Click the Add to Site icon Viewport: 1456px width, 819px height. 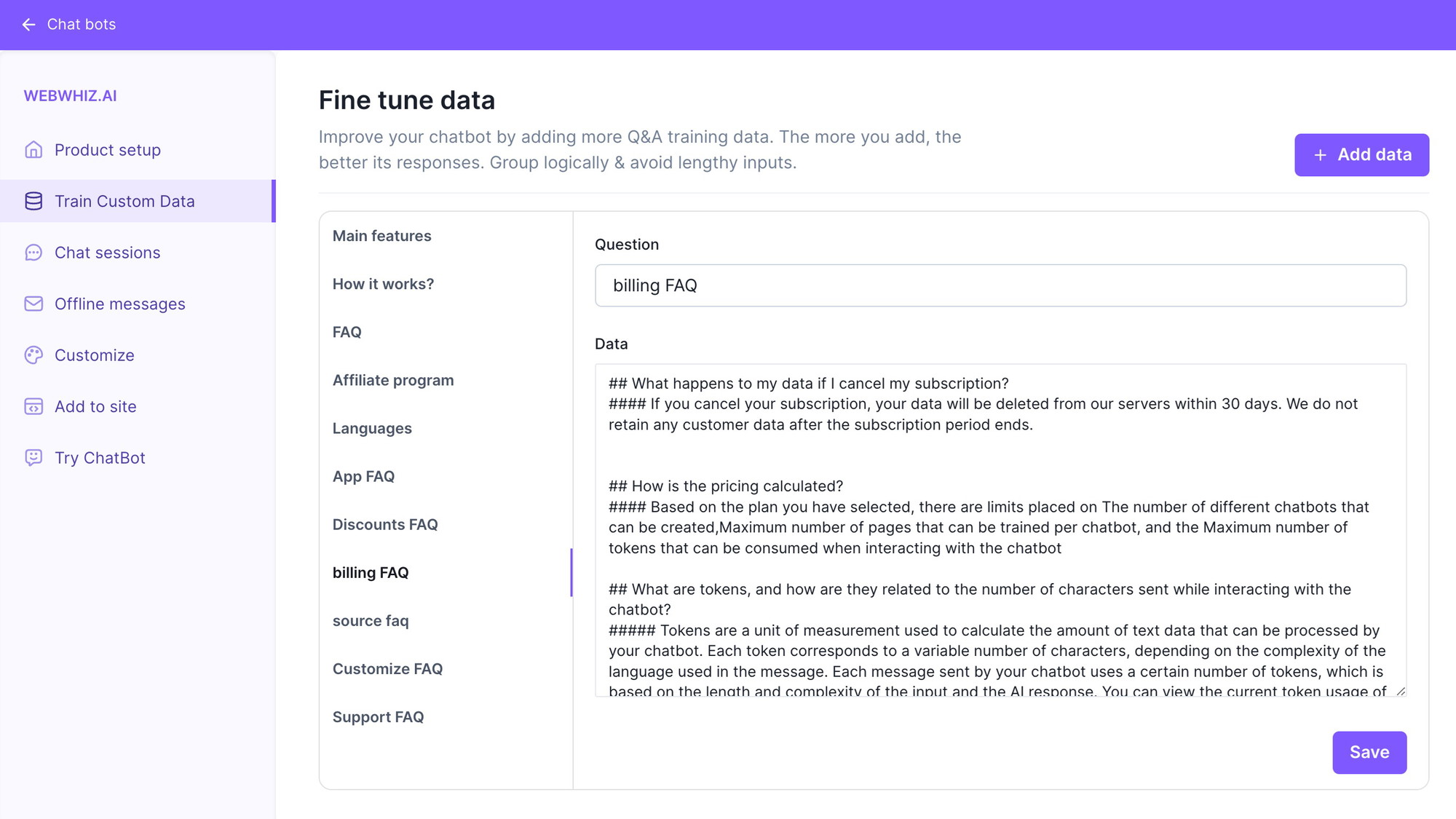click(32, 406)
